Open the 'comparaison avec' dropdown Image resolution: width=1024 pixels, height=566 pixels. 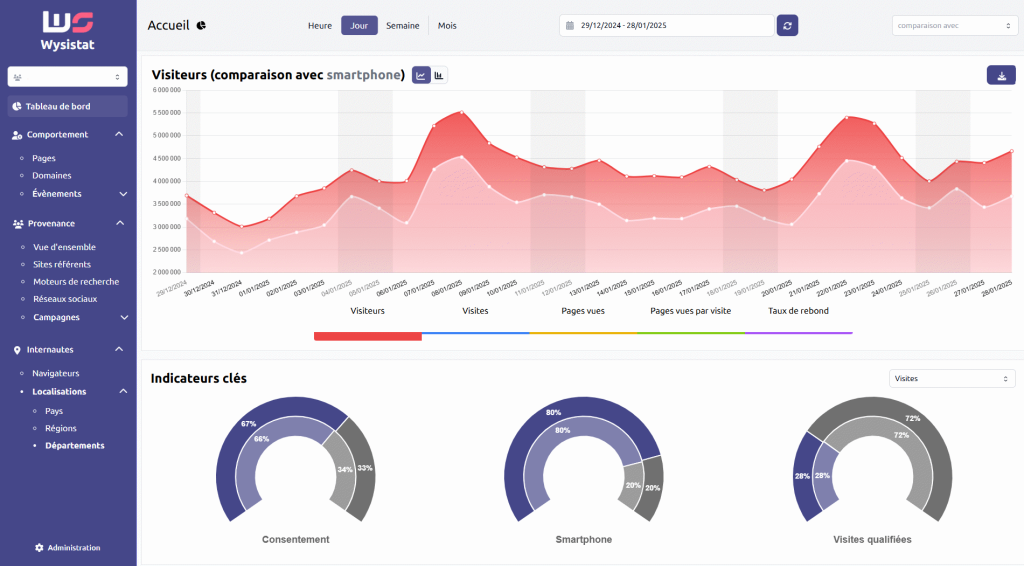point(953,26)
